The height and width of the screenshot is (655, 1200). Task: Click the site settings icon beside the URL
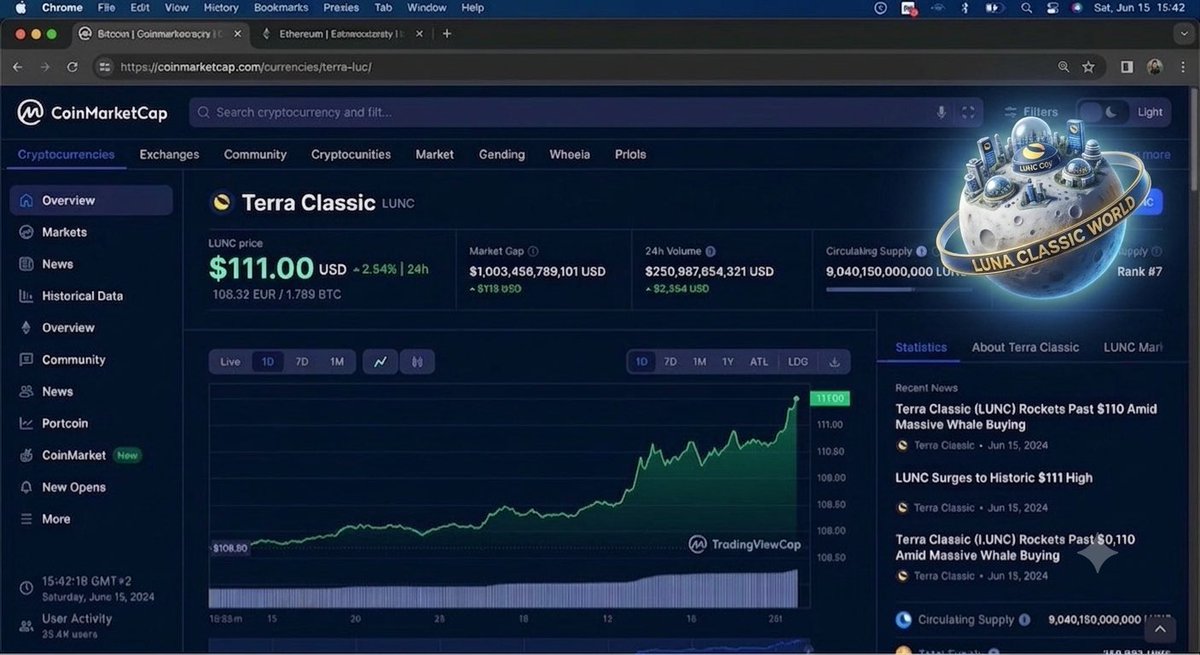[105, 67]
